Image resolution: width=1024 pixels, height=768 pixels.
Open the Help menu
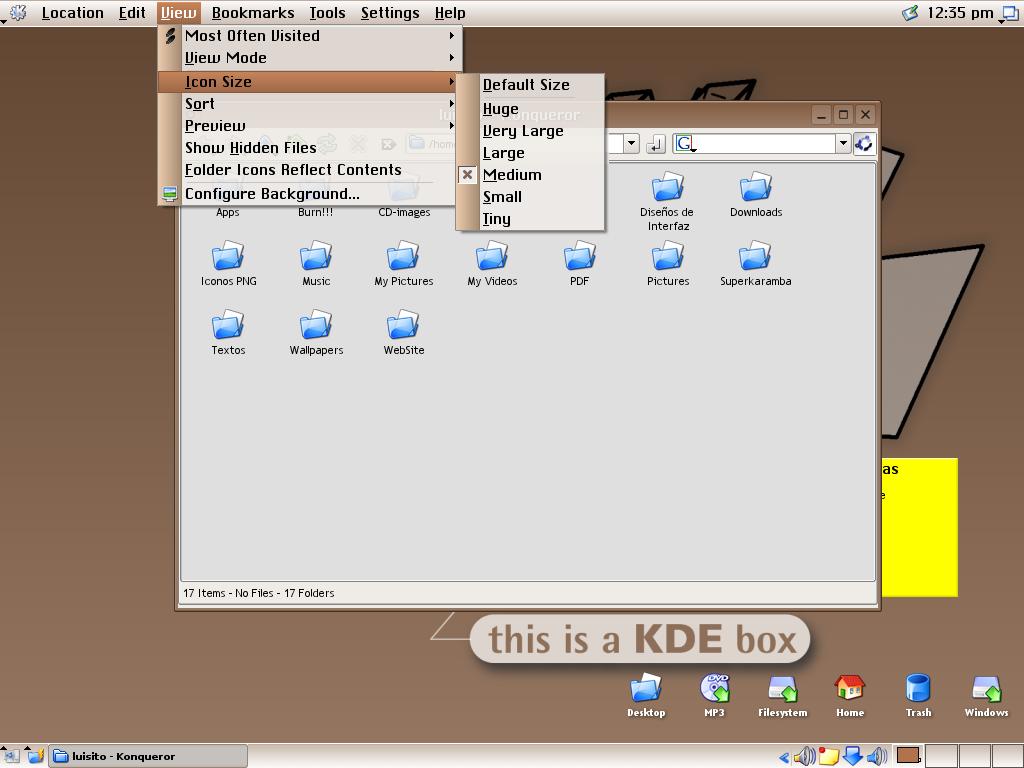point(450,13)
